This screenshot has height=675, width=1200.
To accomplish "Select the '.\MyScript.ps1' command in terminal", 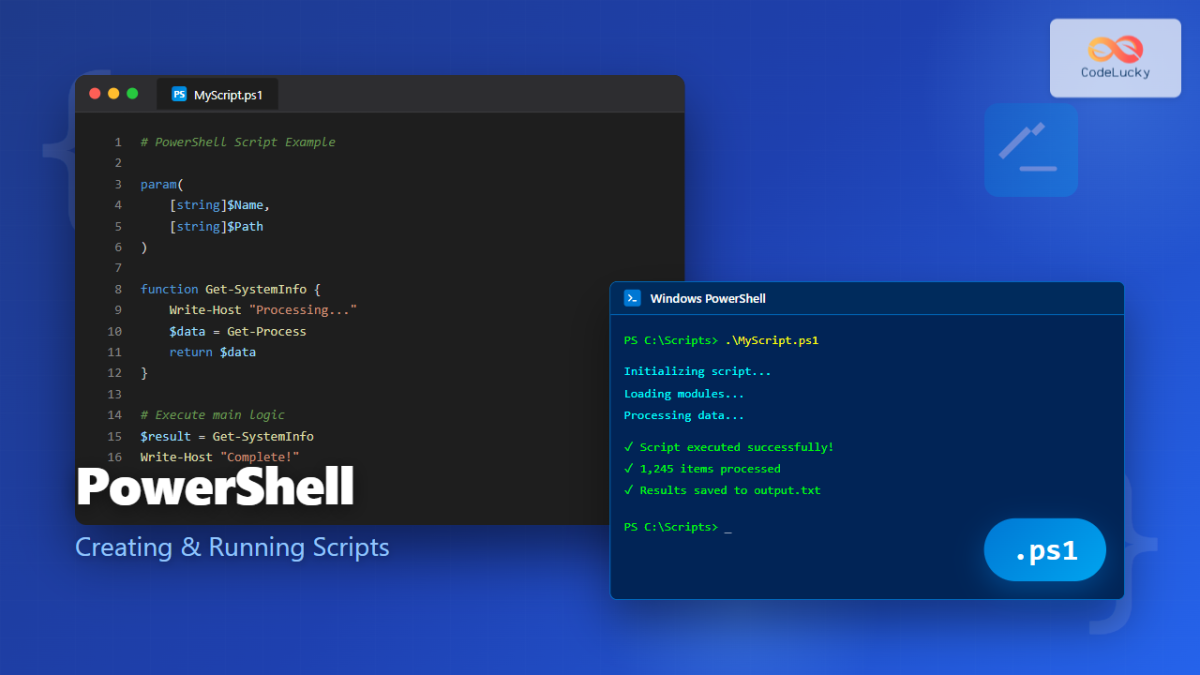I will click(774, 340).
